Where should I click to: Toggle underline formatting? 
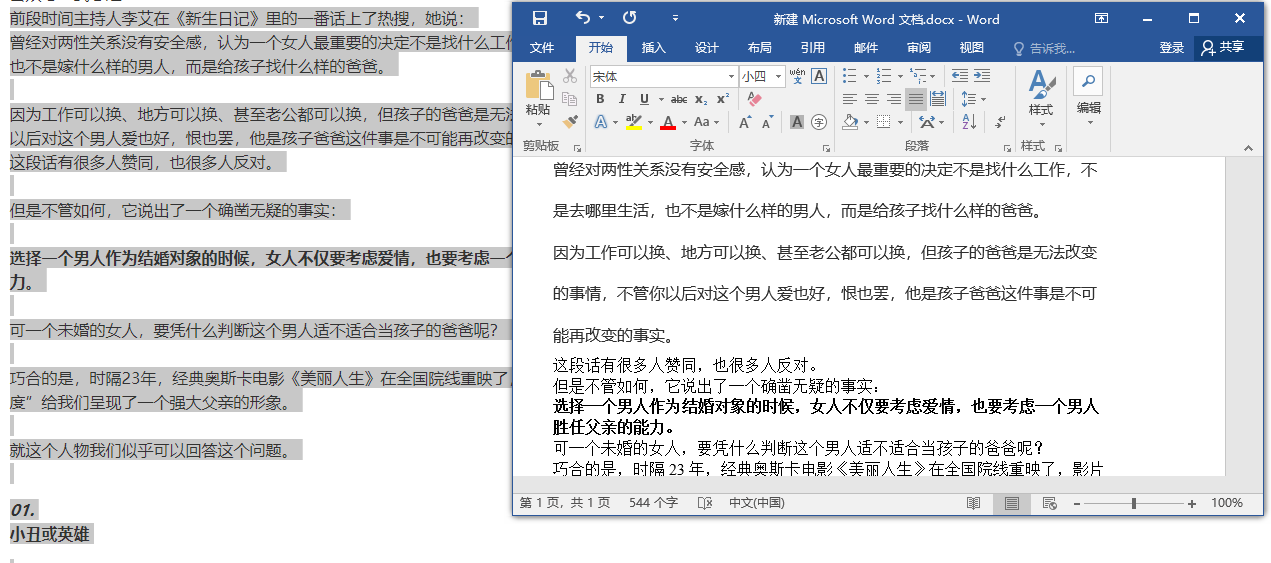644,99
